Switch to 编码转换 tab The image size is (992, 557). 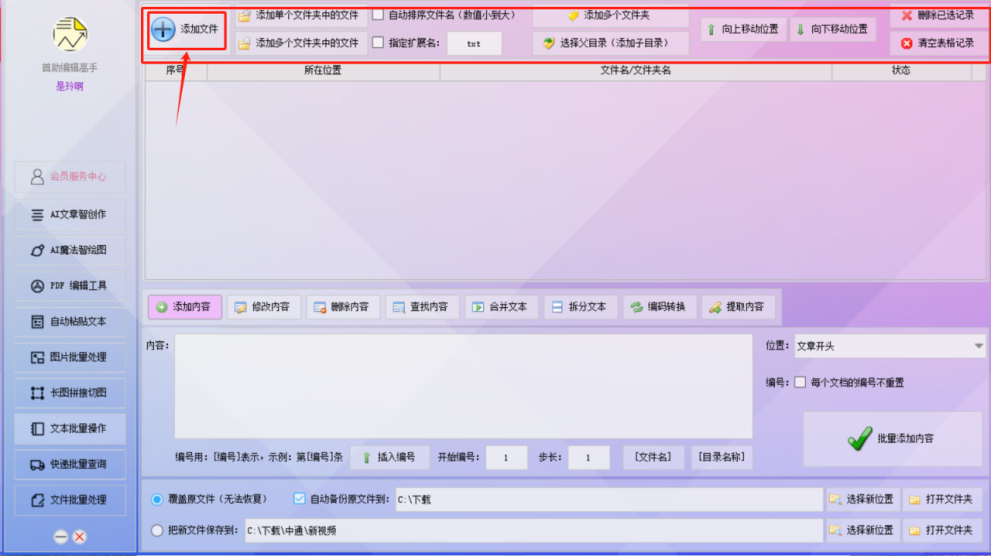coord(659,307)
